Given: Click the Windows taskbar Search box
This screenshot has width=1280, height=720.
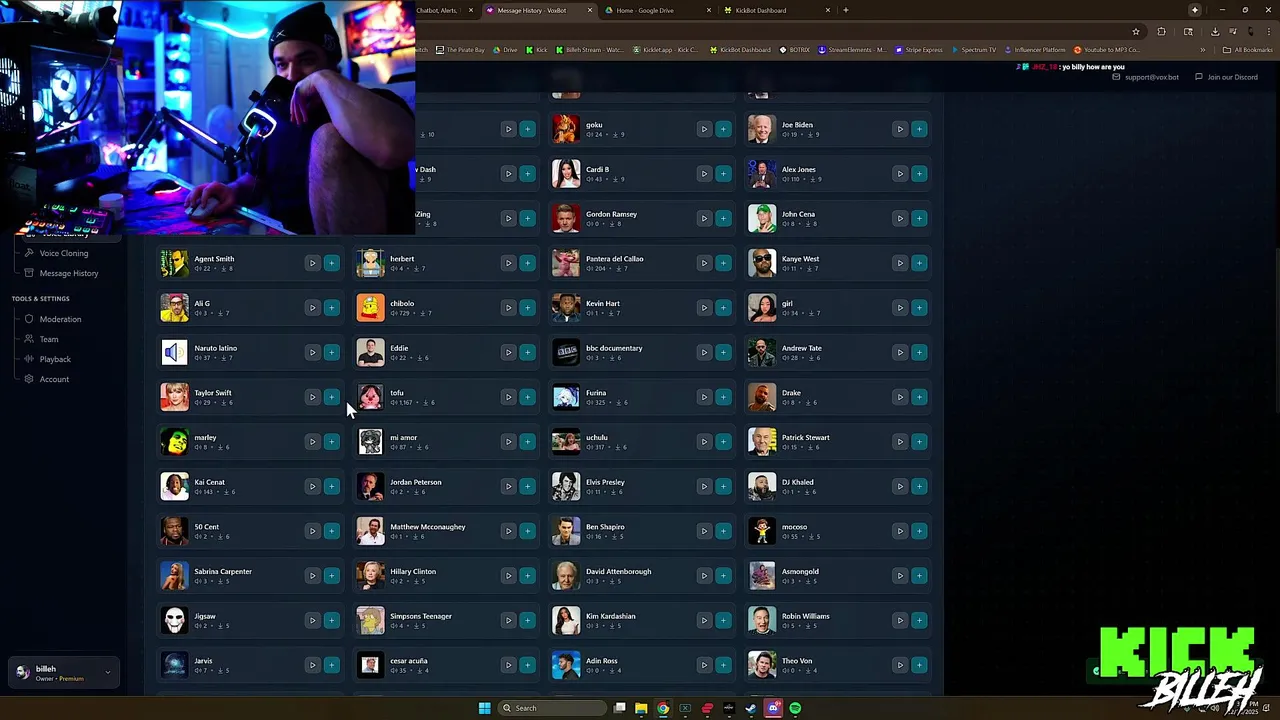Looking at the screenshot, I should point(553,708).
